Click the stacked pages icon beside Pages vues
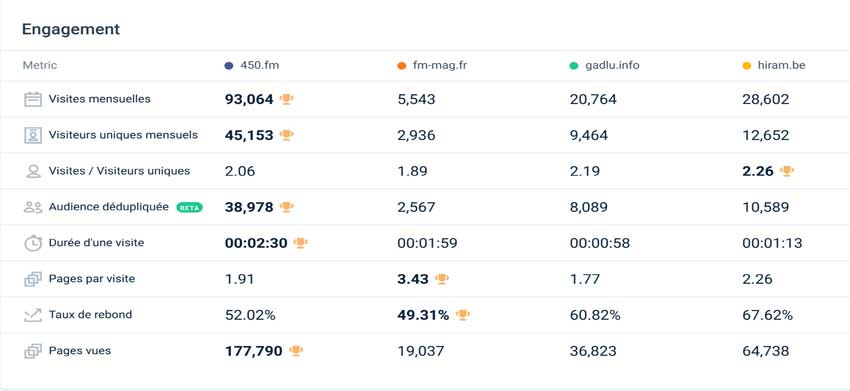The height and width of the screenshot is (391, 850). pyautogui.click(x=33, y=351)
